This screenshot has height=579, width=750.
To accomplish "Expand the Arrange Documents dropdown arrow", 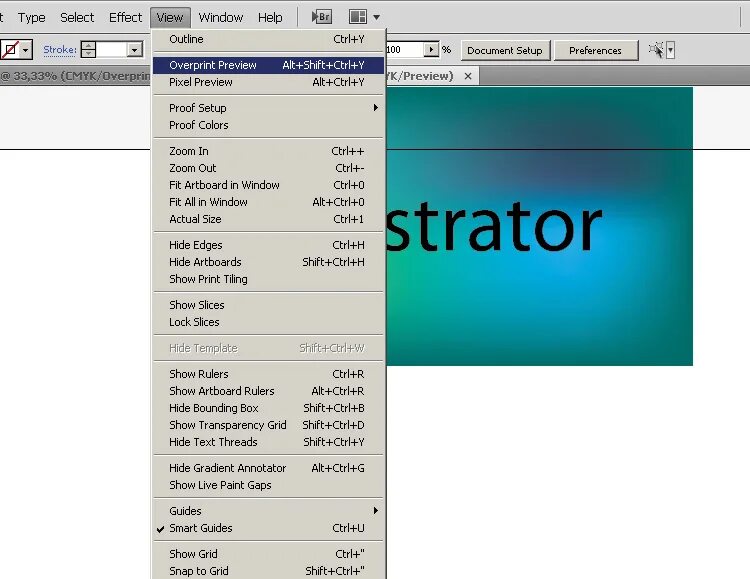I will click(376, 17).
